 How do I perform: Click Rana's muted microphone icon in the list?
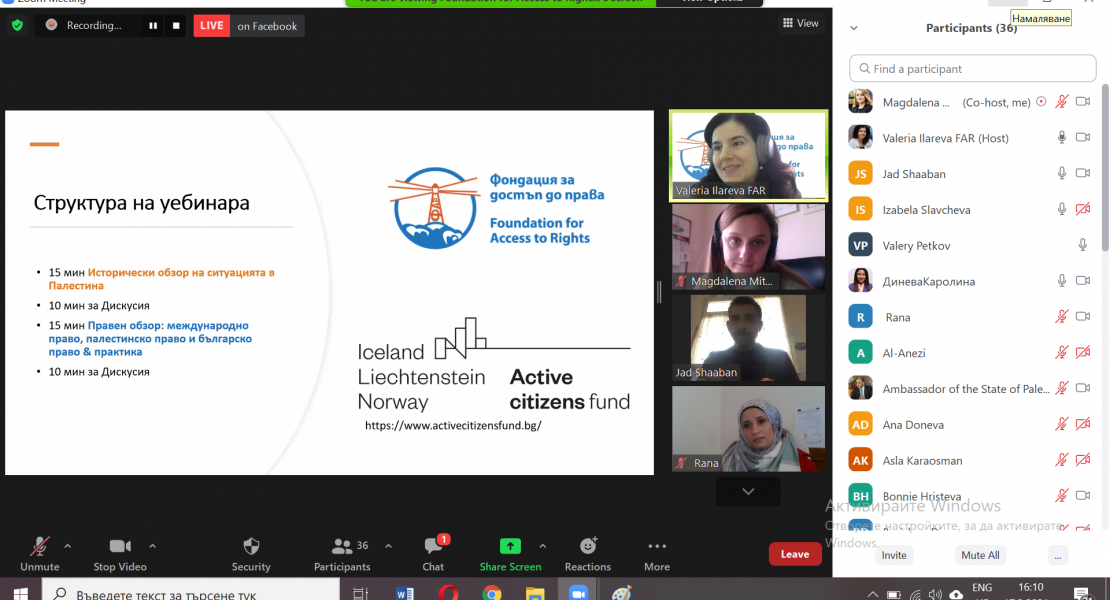click(1062, 316)
